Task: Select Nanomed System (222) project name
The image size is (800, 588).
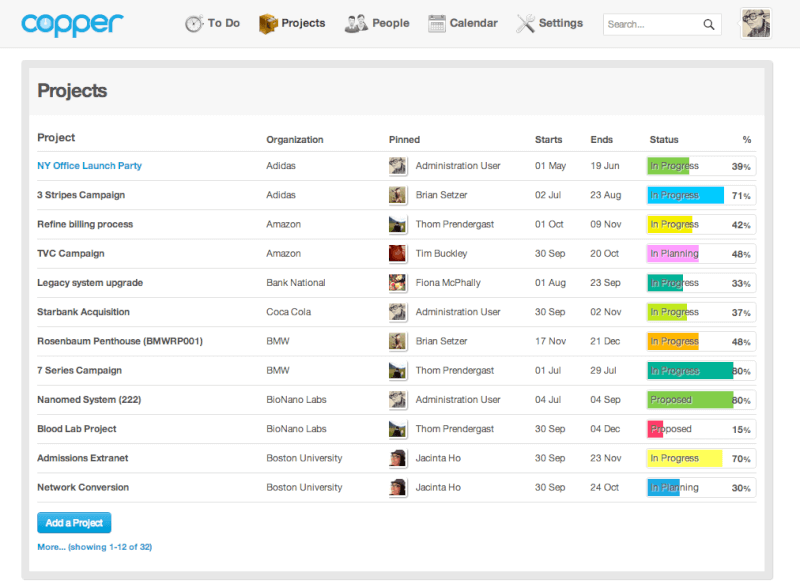Action: point(89,400)
